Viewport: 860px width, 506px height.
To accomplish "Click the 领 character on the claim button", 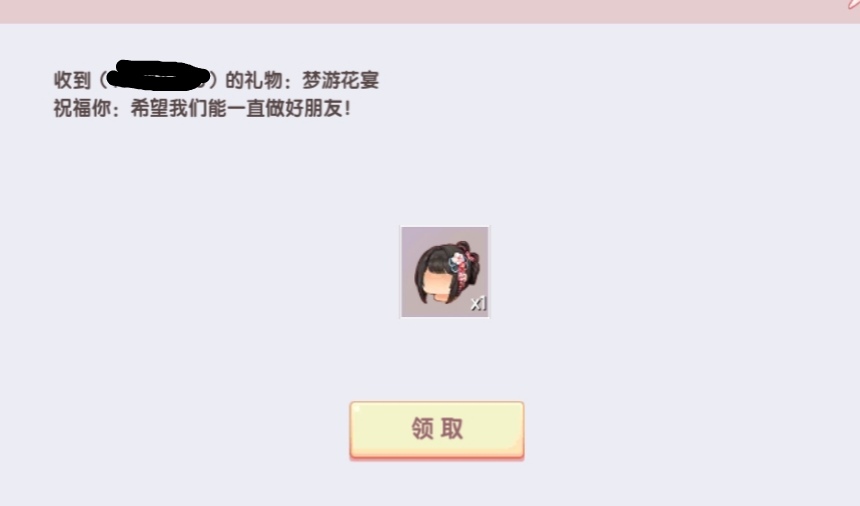I will tap(422, 429).
